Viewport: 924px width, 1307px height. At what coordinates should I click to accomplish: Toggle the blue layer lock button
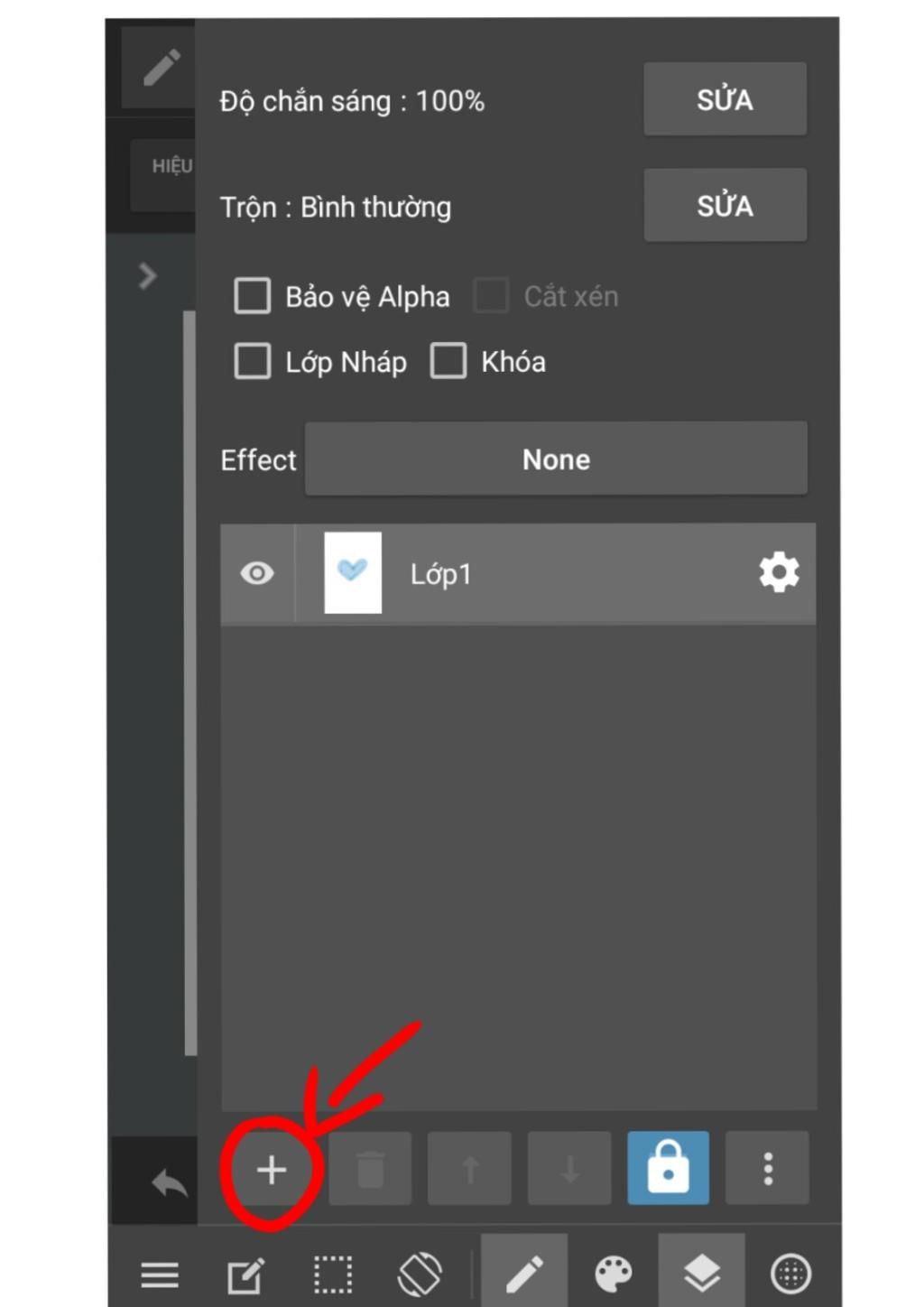tap(668, 1168)
